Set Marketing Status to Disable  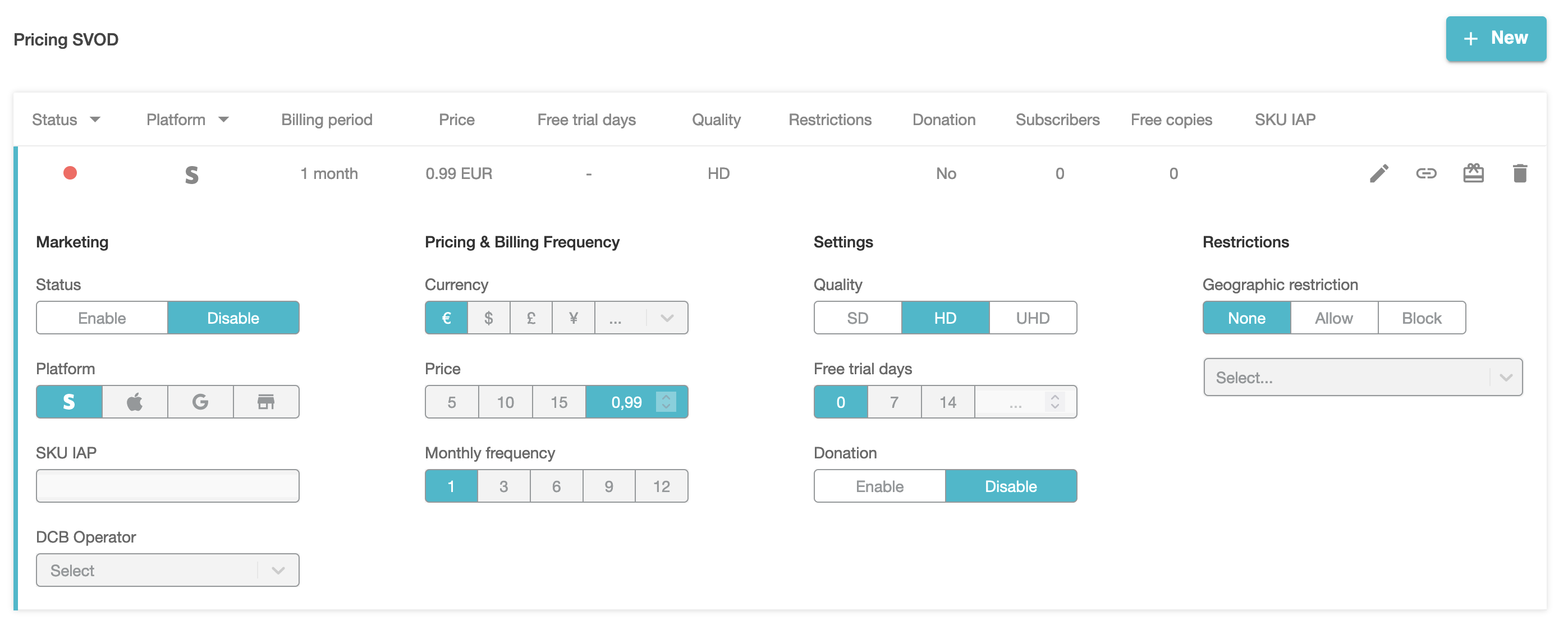click(233, 318)
